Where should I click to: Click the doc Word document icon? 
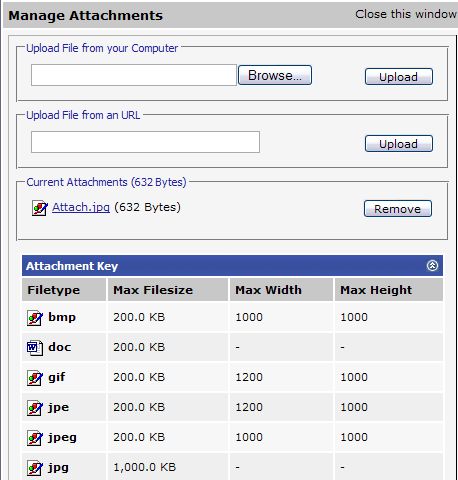35,348
